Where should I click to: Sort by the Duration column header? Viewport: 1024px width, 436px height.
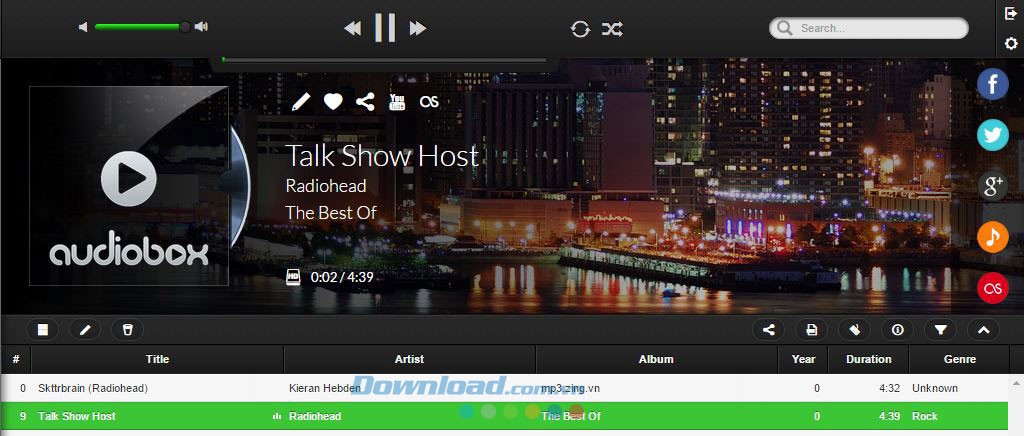(x=869, y=359)
